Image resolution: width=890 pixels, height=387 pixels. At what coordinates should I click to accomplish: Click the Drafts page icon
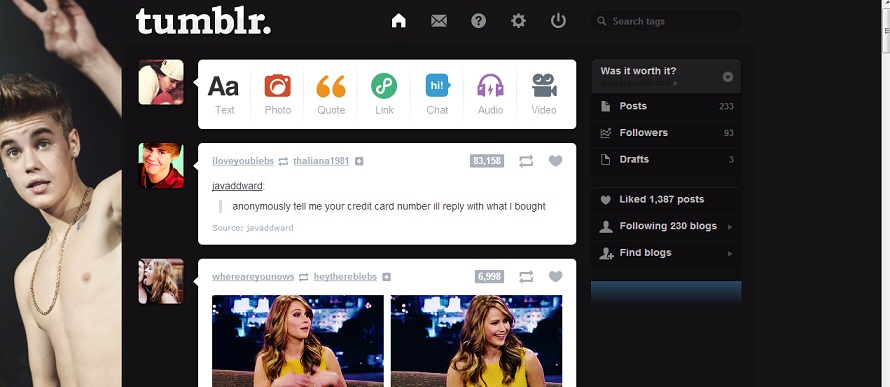pos(606,159)
